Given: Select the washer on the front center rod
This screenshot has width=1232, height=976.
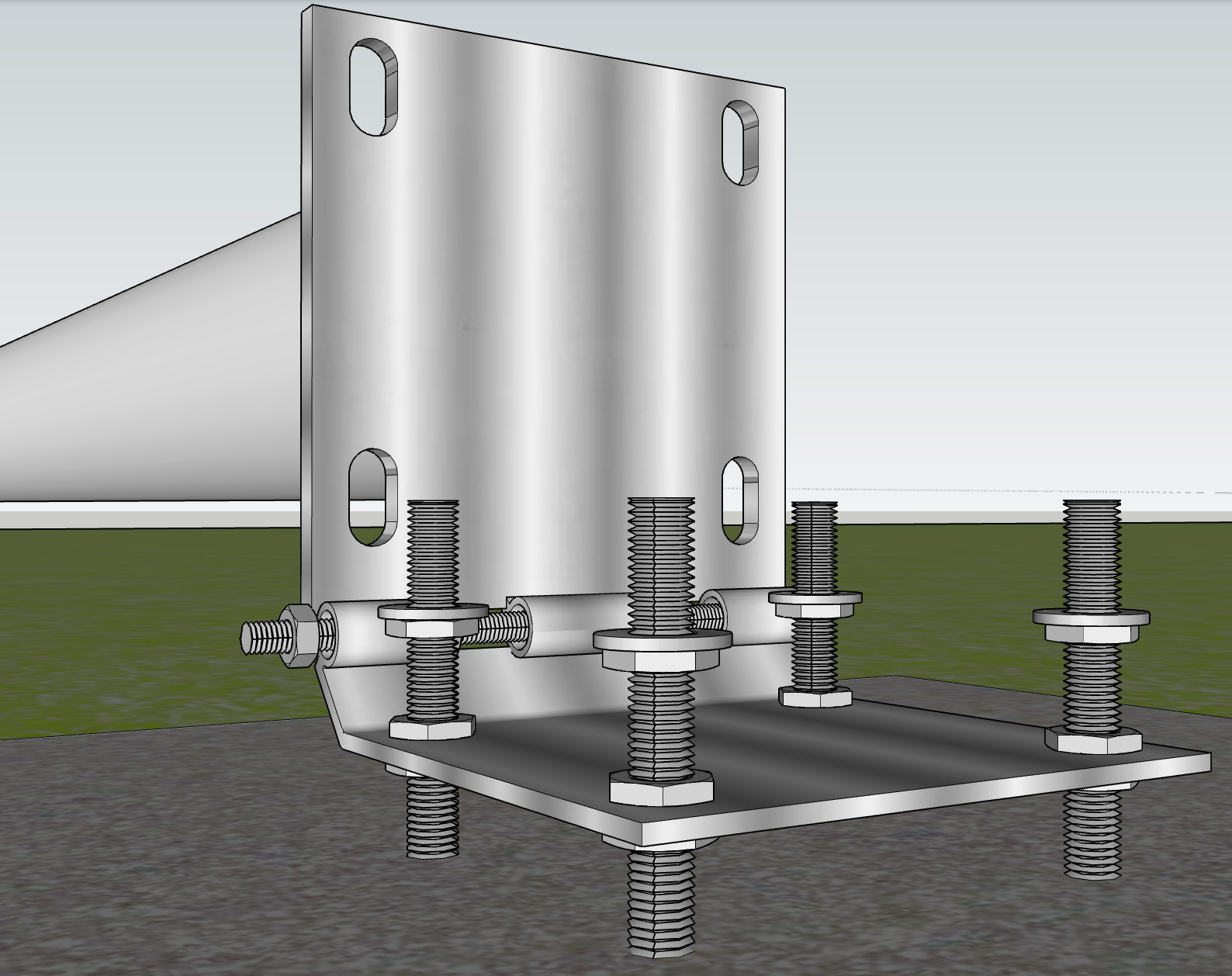Looking at the screenshot, I should (662, 642).
